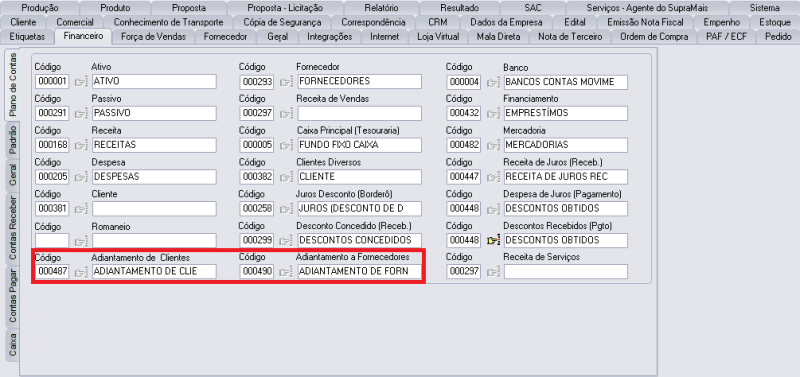Open the Romaneio account lookup icon
The image size is (800, 377).
pos(81,241)
